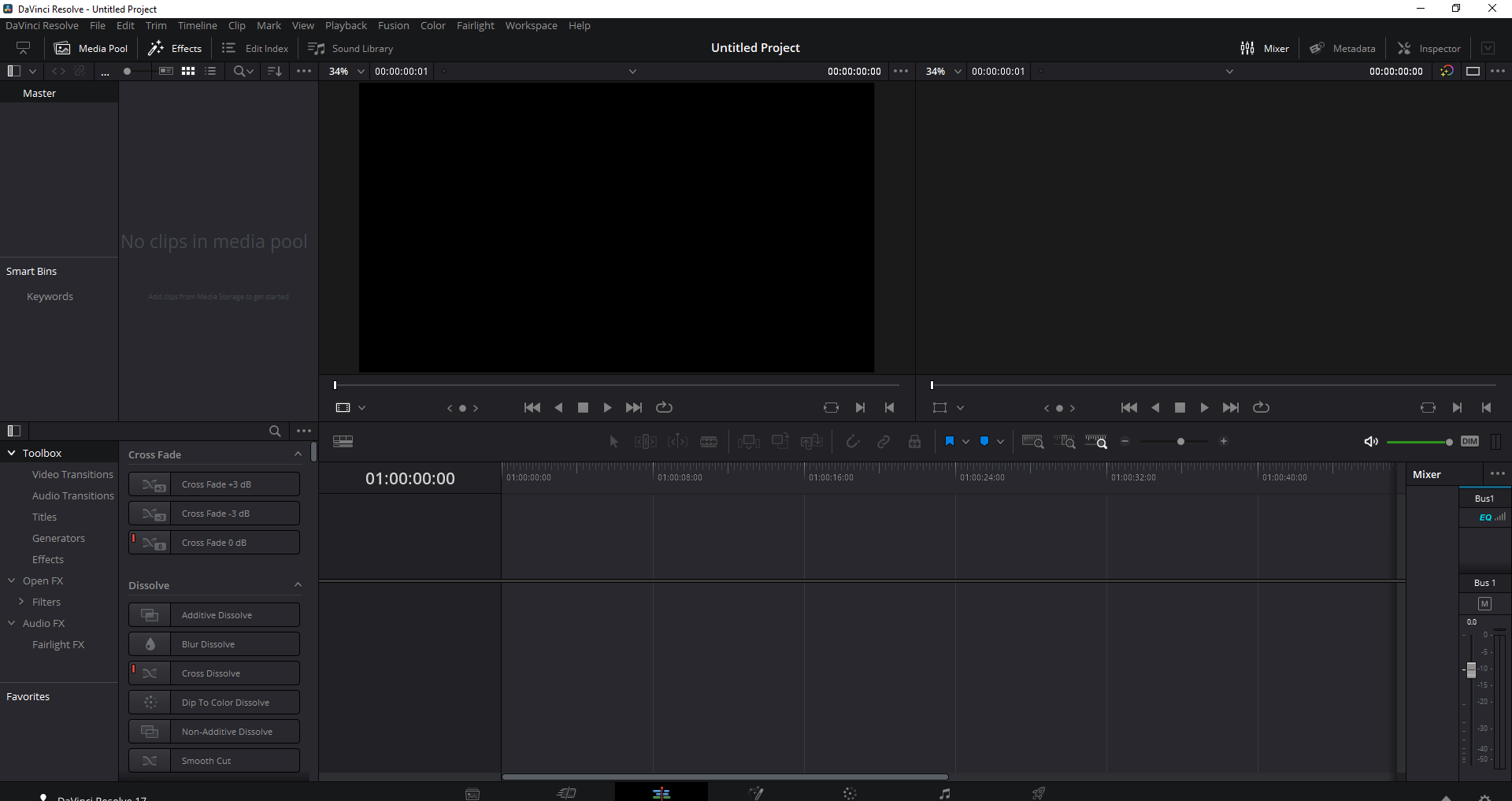Select the Razor edit mode tool
1512x801 pixels.
click(708, 441)
